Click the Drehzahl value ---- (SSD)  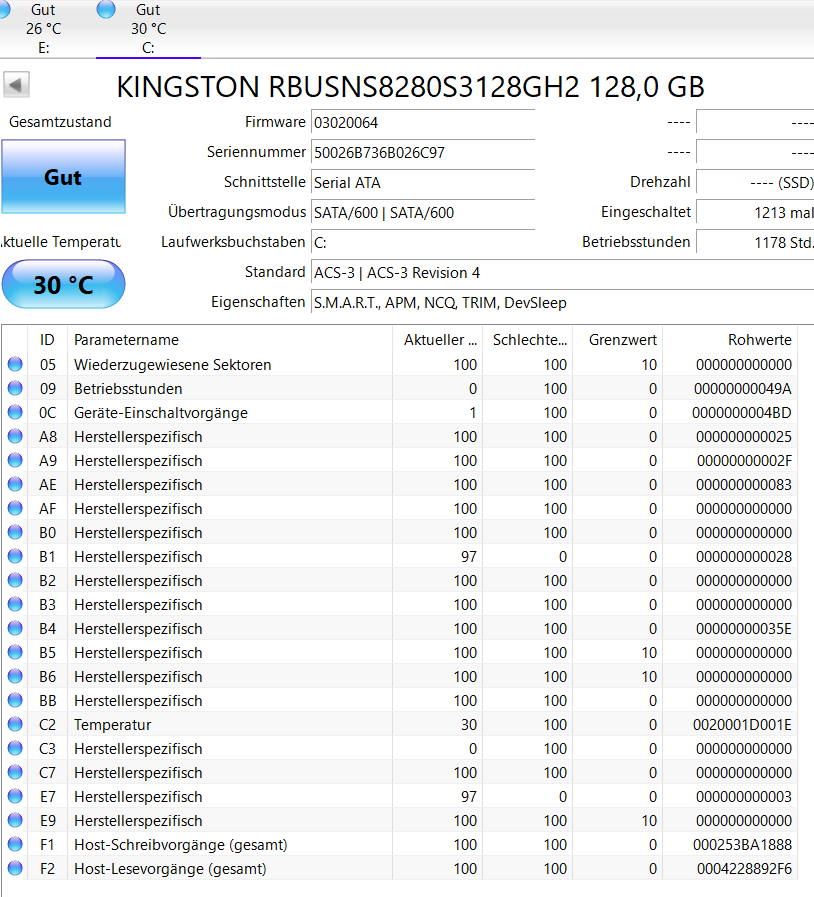point(755,182)
